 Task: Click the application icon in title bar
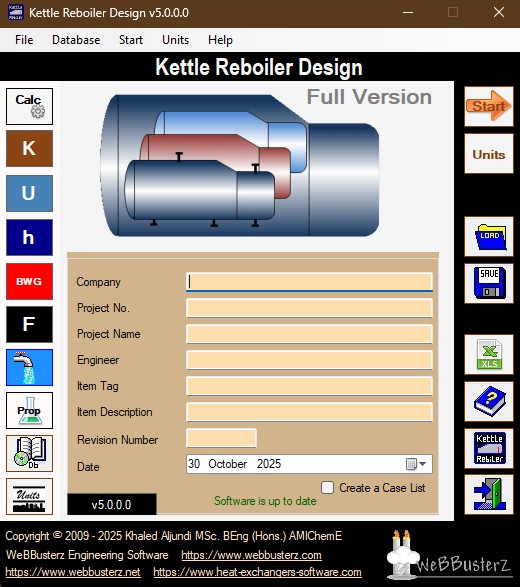[15, 12]
